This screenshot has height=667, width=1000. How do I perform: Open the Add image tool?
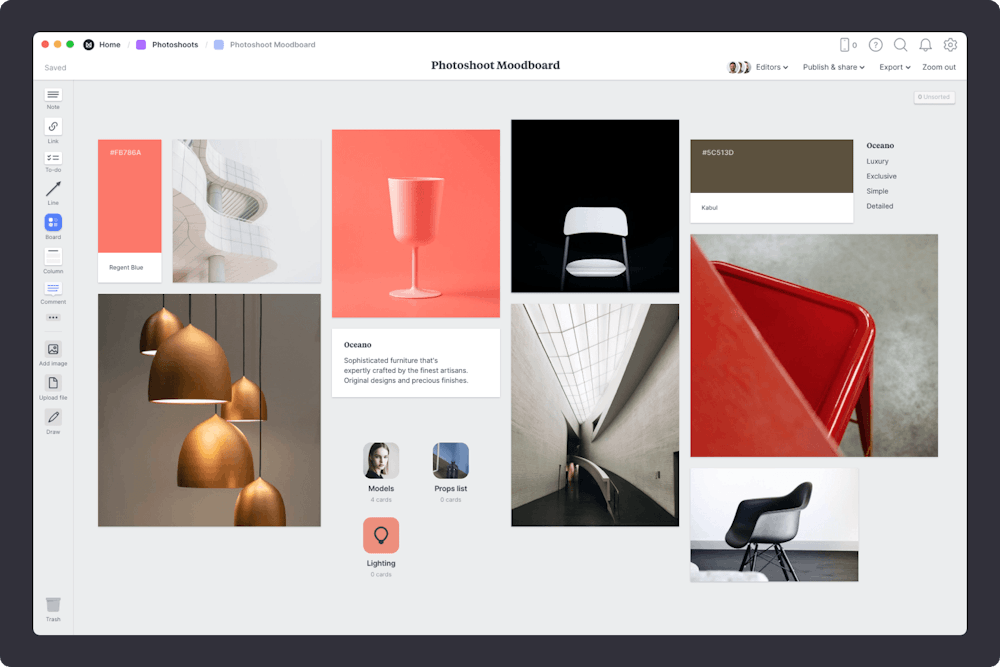coord(53,350)
